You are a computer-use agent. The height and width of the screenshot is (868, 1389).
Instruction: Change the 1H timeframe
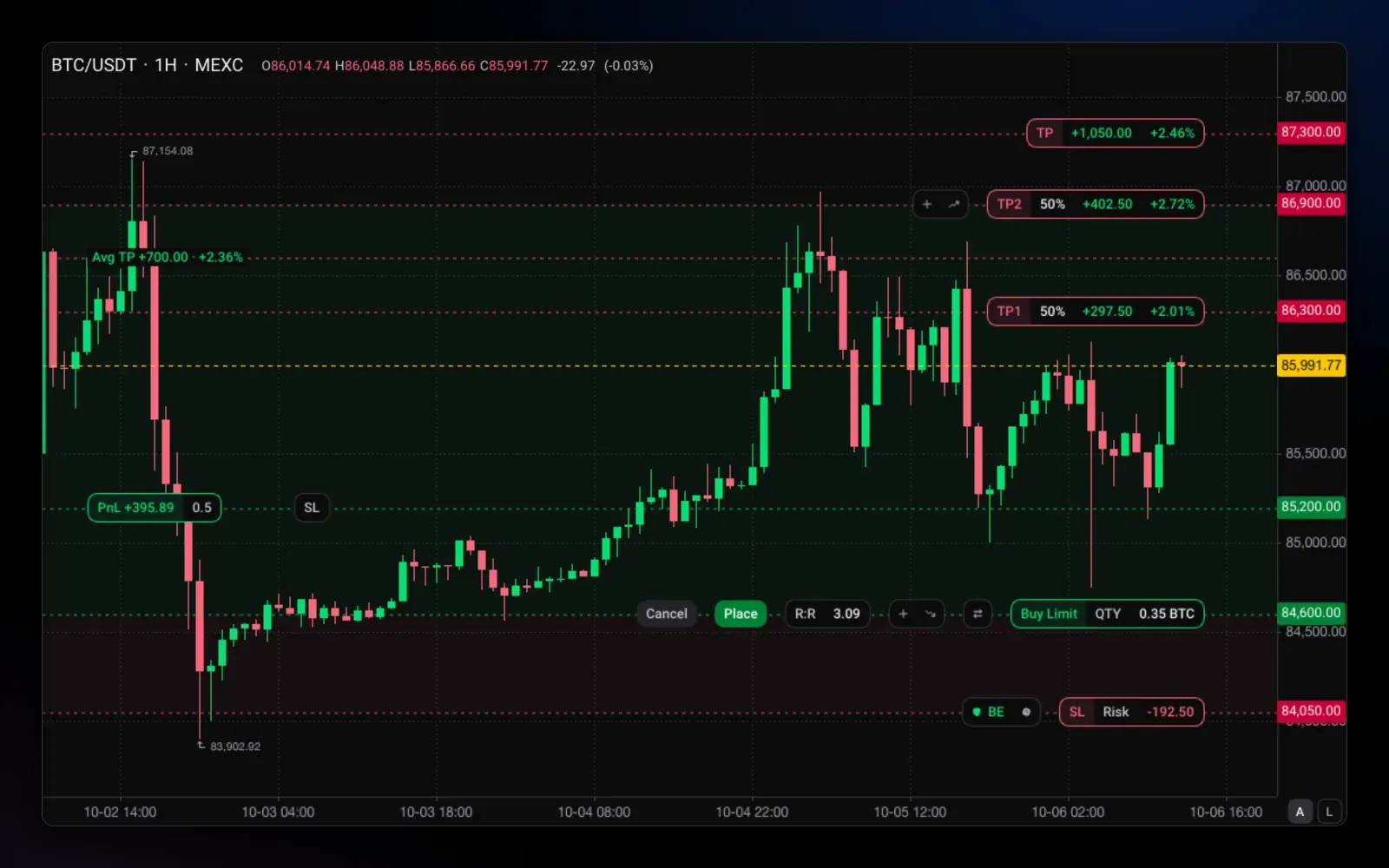coord(166,66)
